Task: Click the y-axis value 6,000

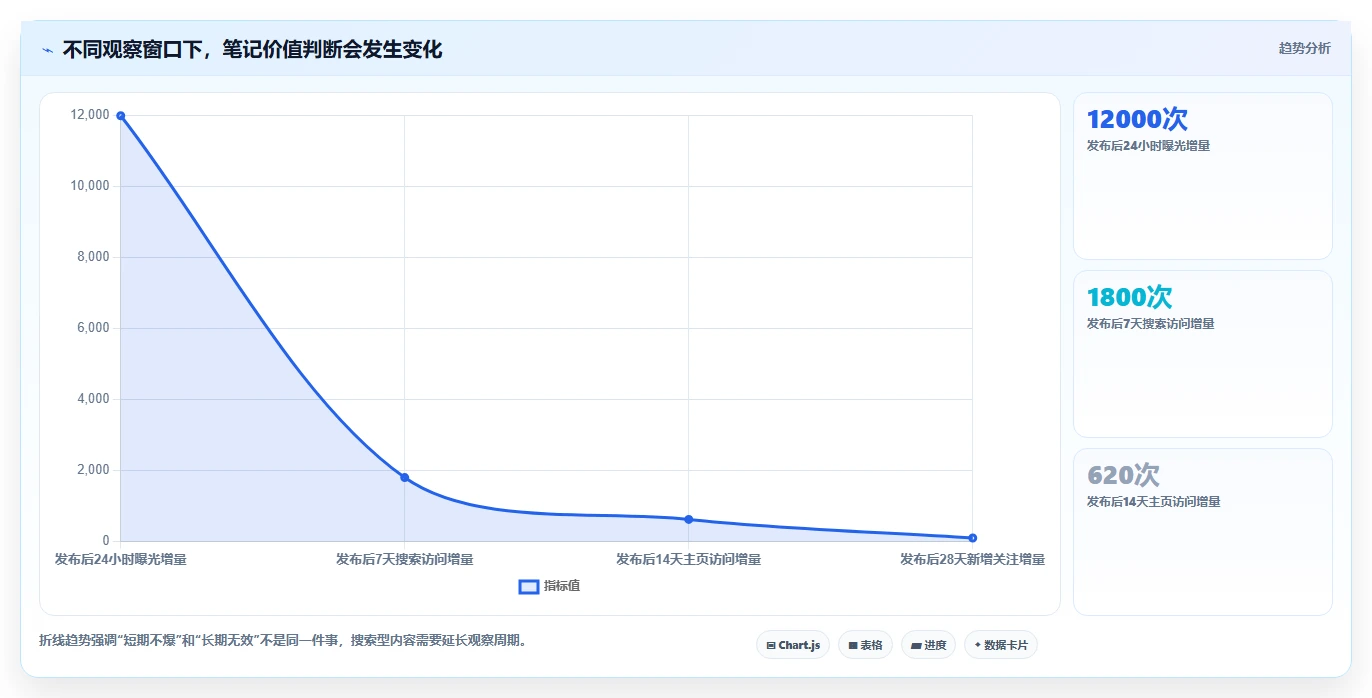Action: click(92, 328)
